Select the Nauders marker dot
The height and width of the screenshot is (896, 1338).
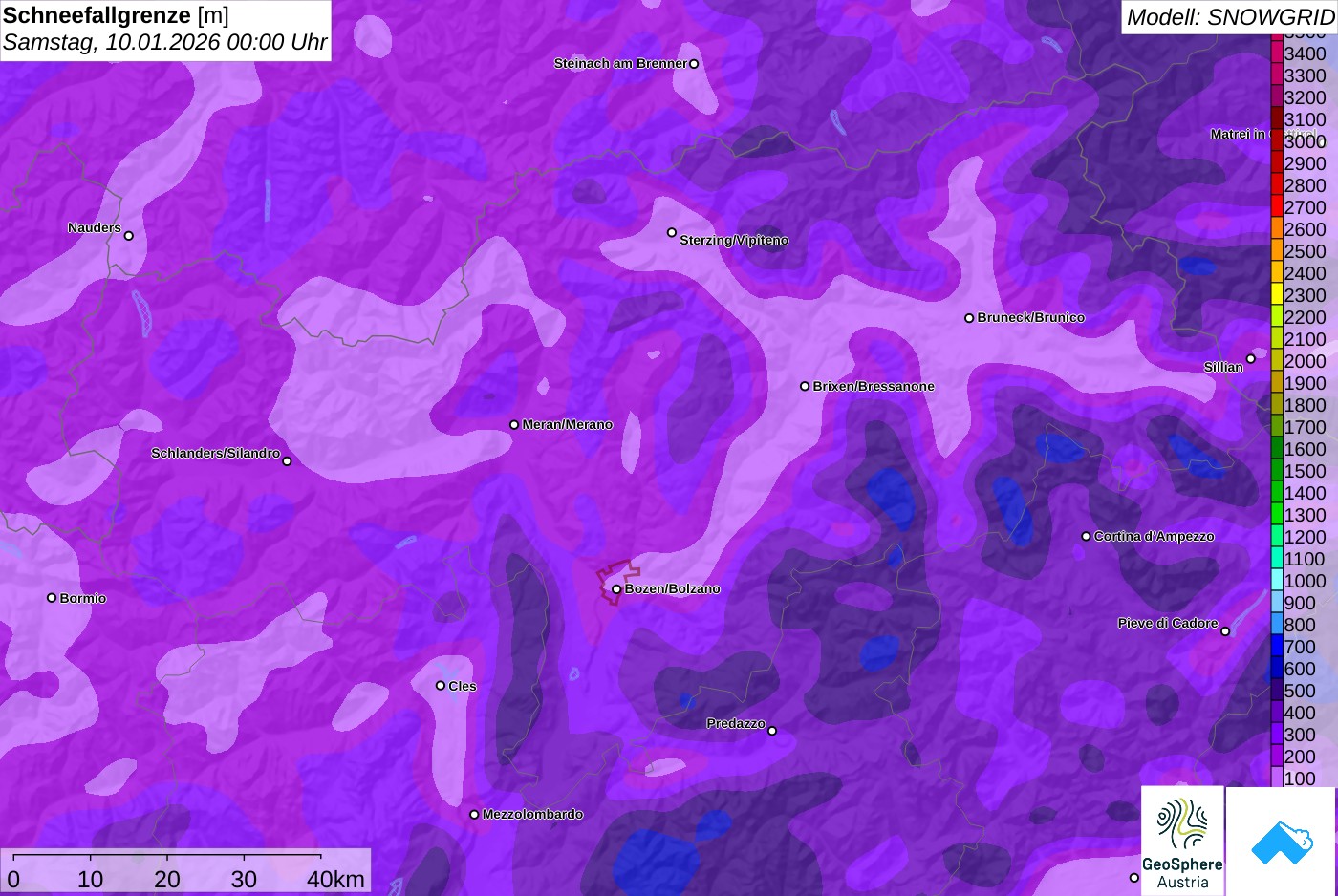point(129,236)
